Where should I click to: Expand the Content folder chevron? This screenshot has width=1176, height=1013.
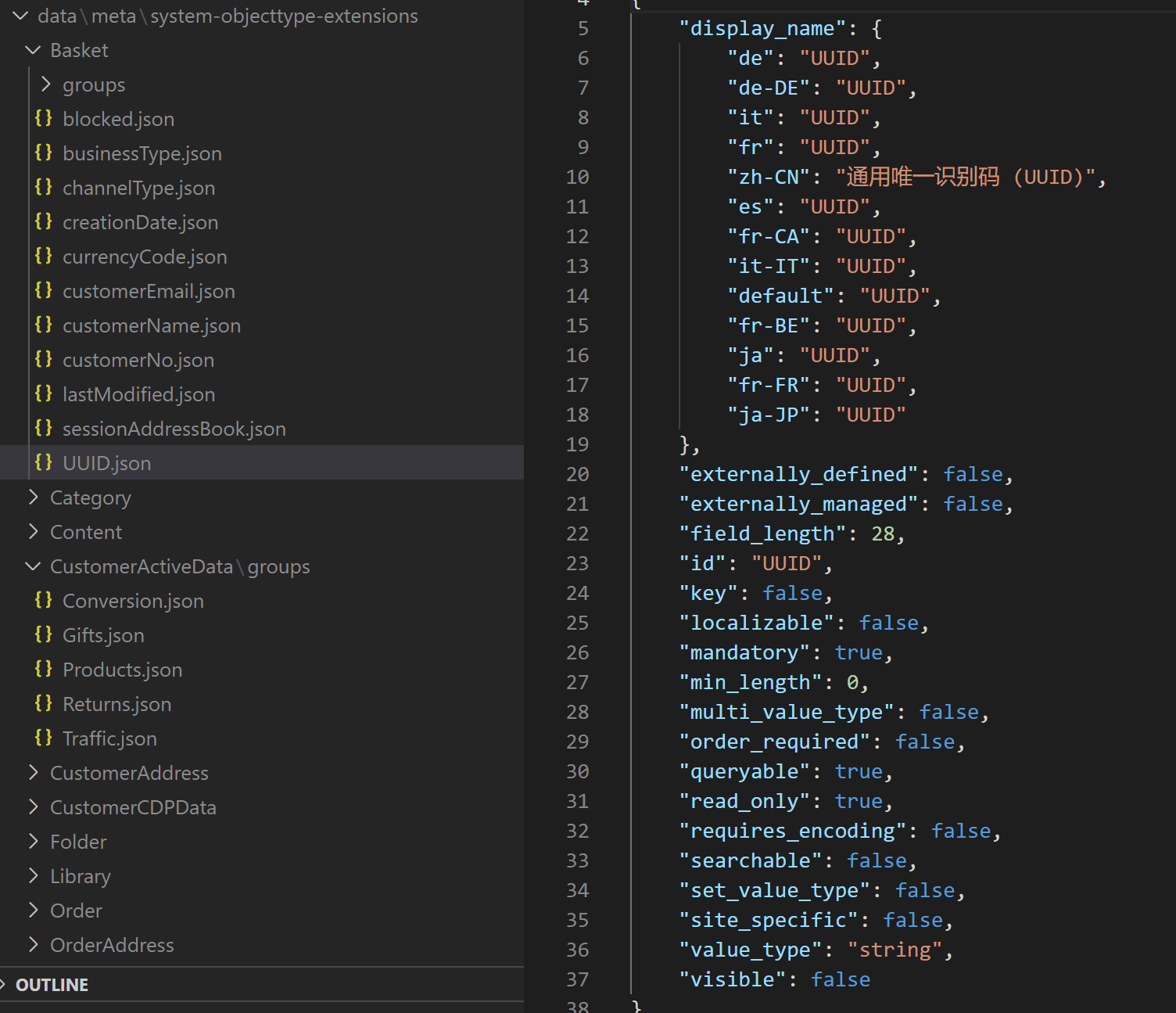[33, 531]
